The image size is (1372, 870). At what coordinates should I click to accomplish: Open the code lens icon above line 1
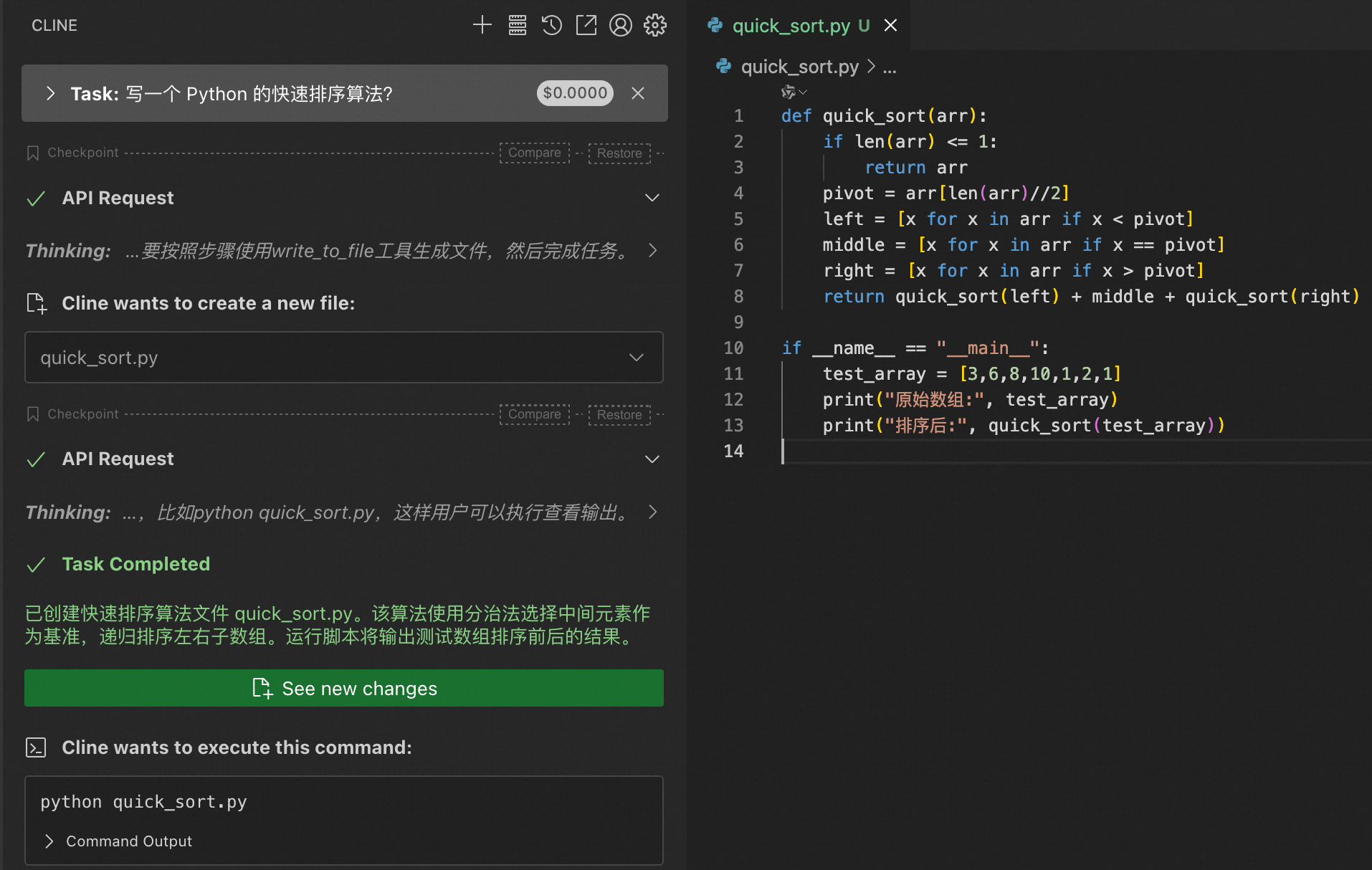[x=794, y=92]
